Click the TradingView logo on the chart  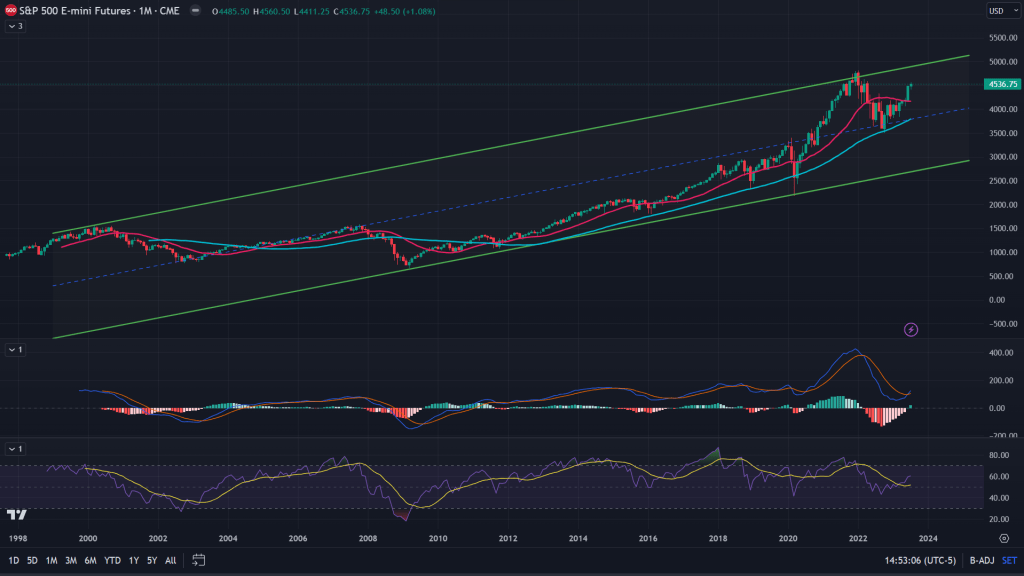point(16,515)
